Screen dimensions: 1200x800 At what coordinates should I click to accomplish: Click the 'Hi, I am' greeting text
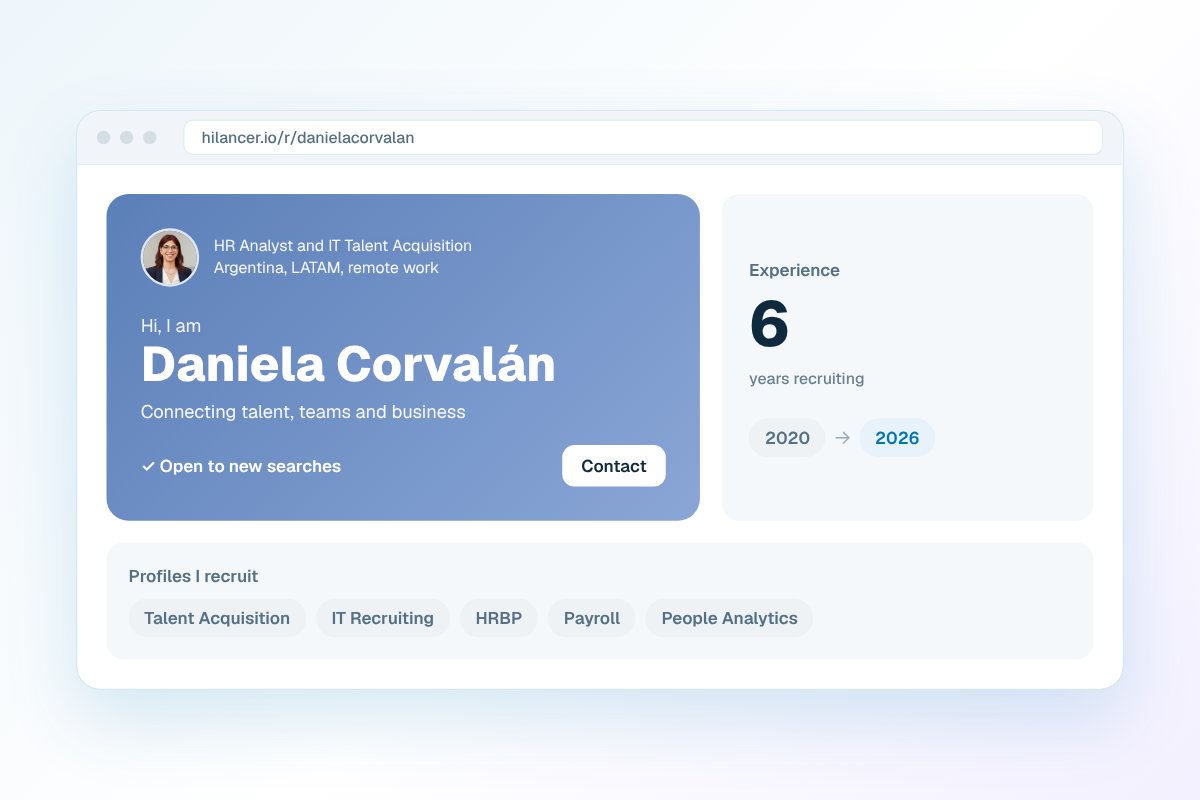171,326
